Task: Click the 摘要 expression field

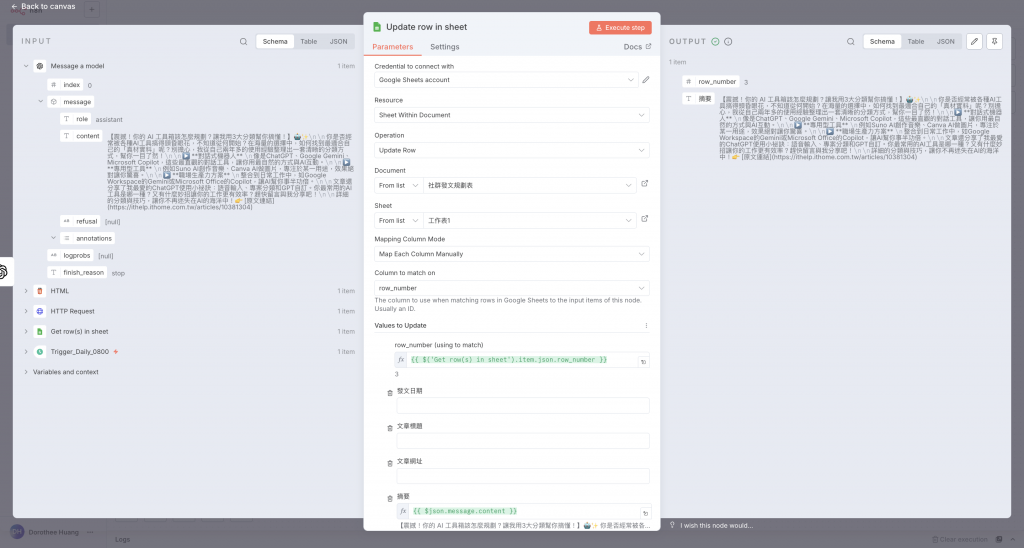Action: (524, 511)
